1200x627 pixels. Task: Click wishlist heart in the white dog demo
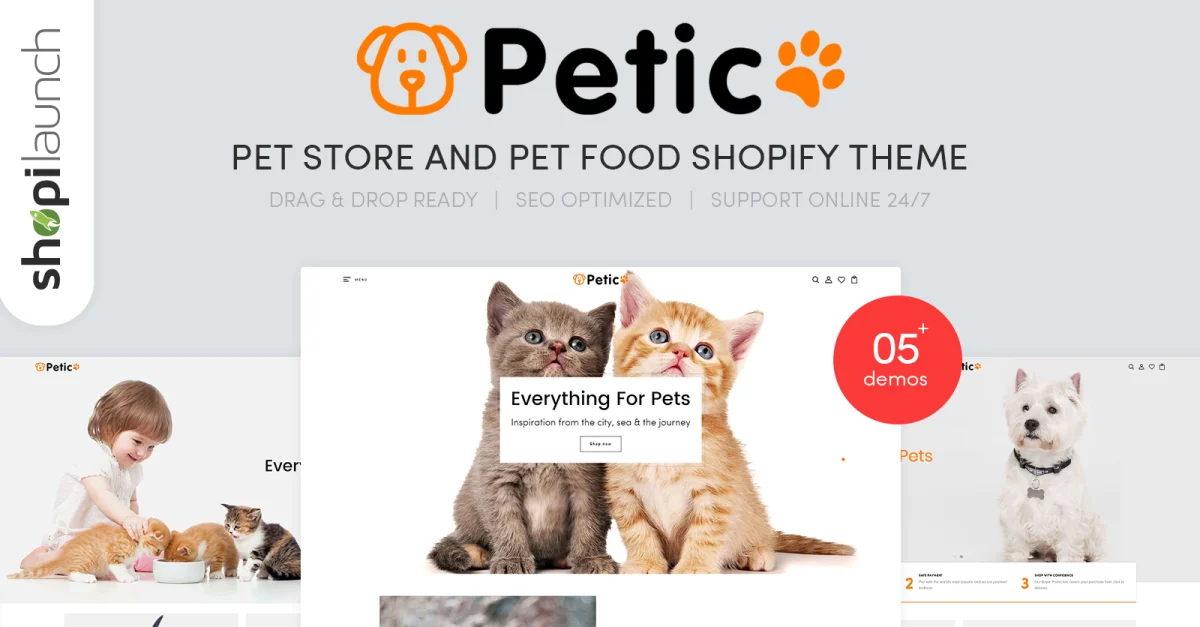pyautogui.click(x=1151, y=367)
